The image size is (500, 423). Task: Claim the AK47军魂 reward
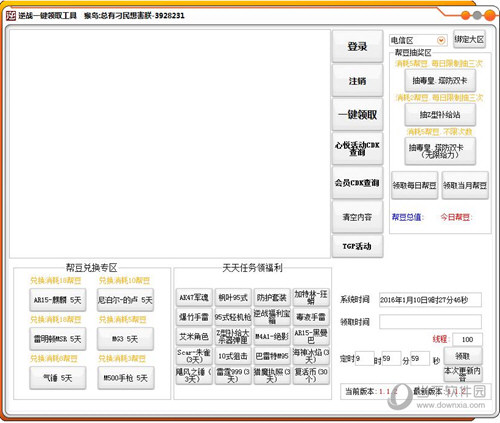point(194,297)
